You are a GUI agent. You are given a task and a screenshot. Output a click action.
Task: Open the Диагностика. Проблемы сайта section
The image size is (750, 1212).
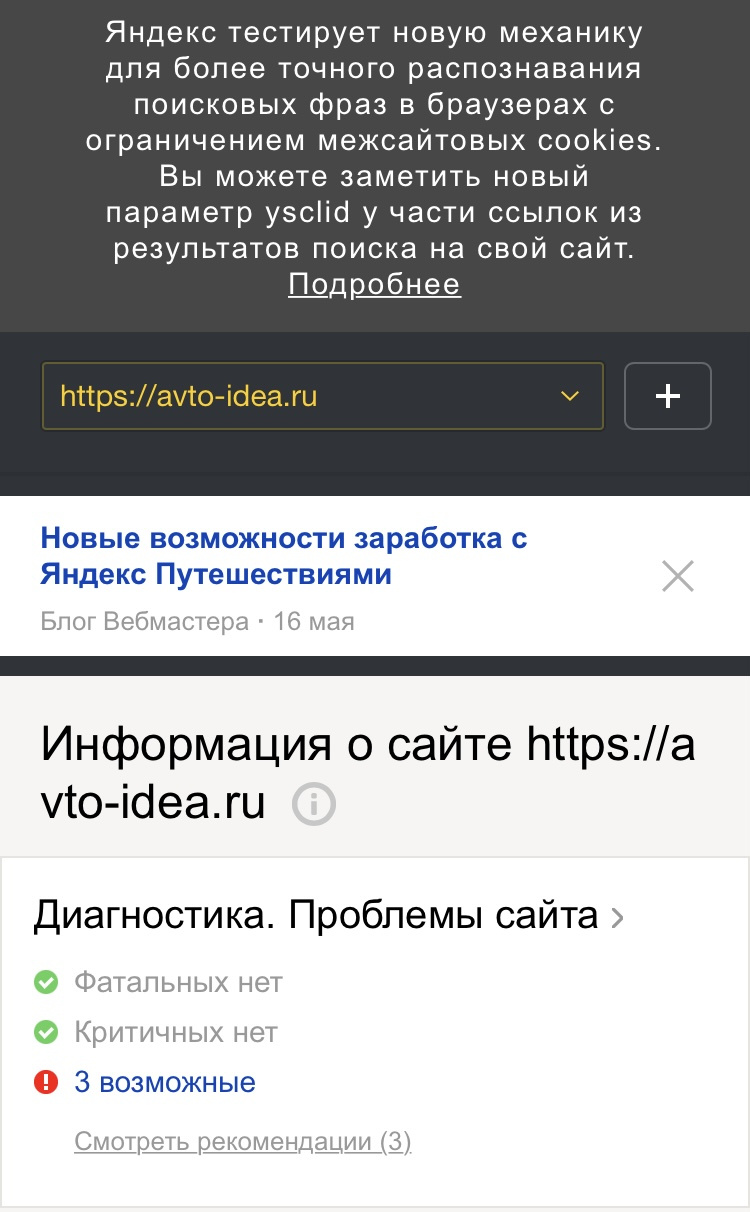(316, 915)
